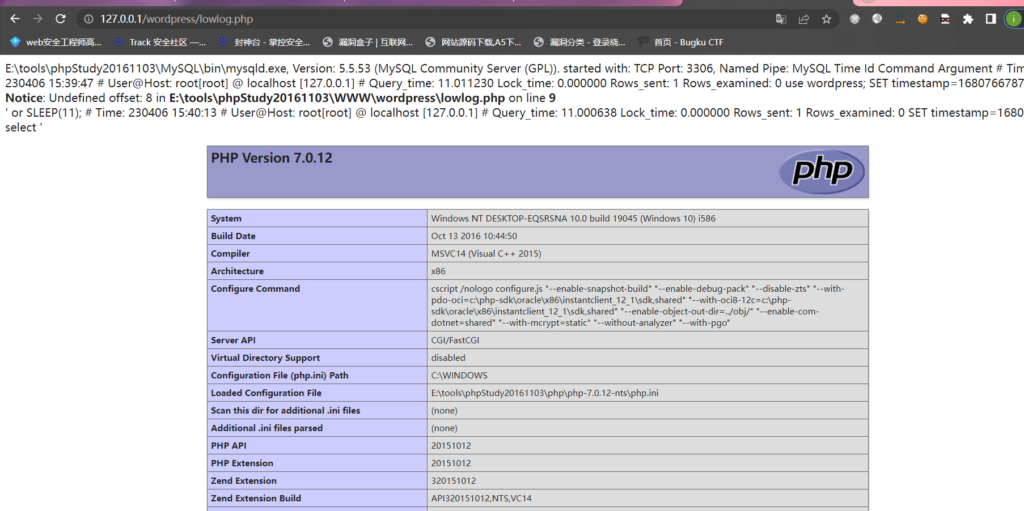Screen dimensions: 1024x511
Task: Click the browser back arrow
Action: coord(14,19)
